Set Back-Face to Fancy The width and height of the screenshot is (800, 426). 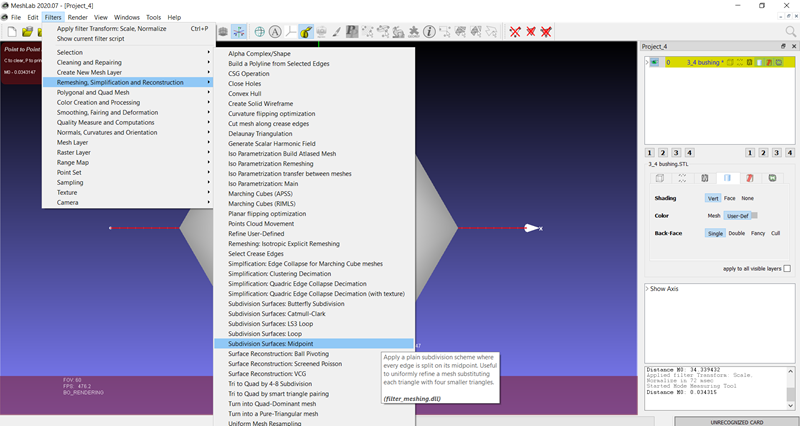click(758, 233)
